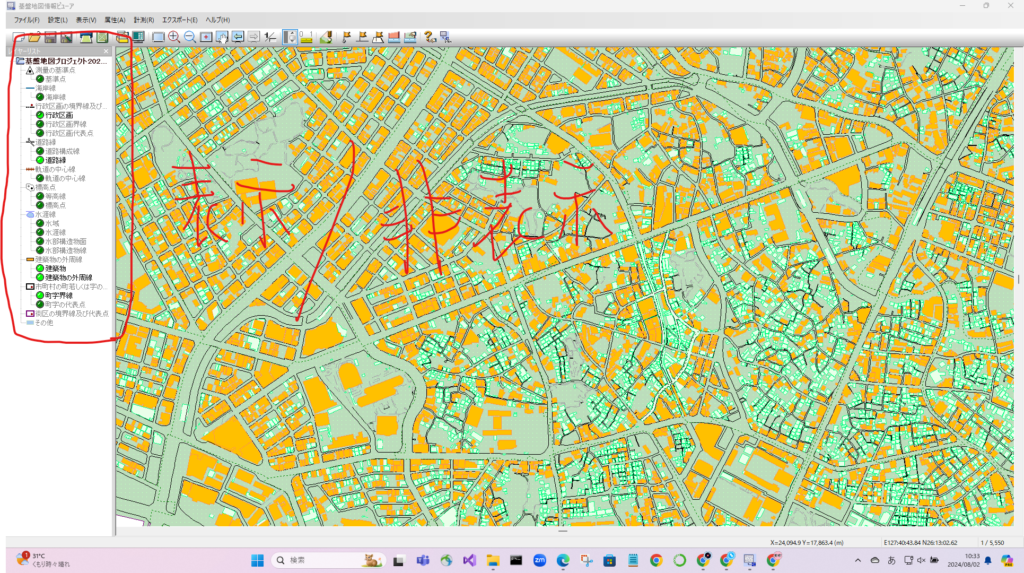Image resolution: width=1024 pixels, height=573 pixels.
Task: Click the previous view arrow icon
Action: click(x=238, y=38)
